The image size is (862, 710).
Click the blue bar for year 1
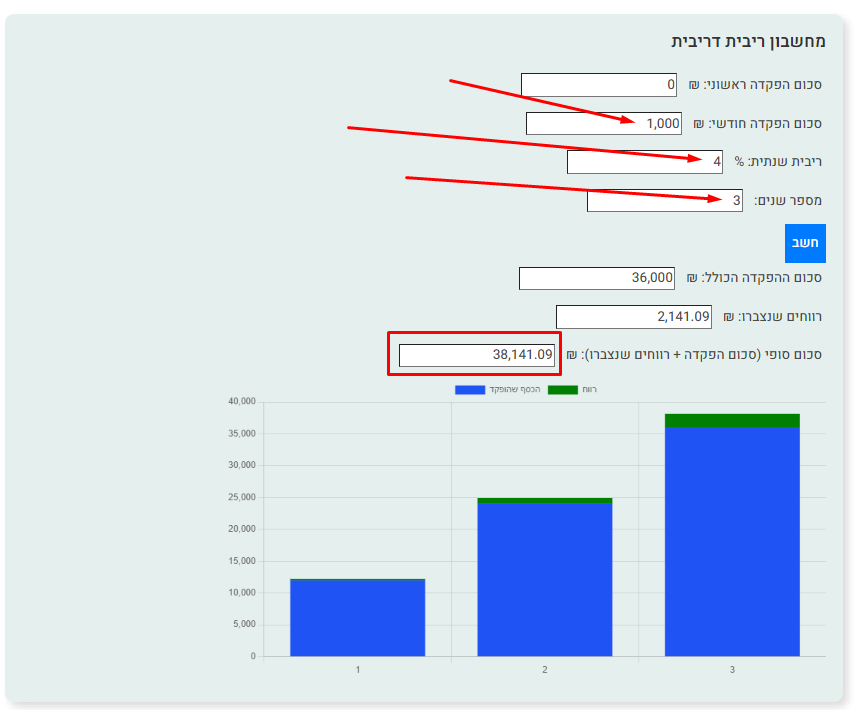357,618
